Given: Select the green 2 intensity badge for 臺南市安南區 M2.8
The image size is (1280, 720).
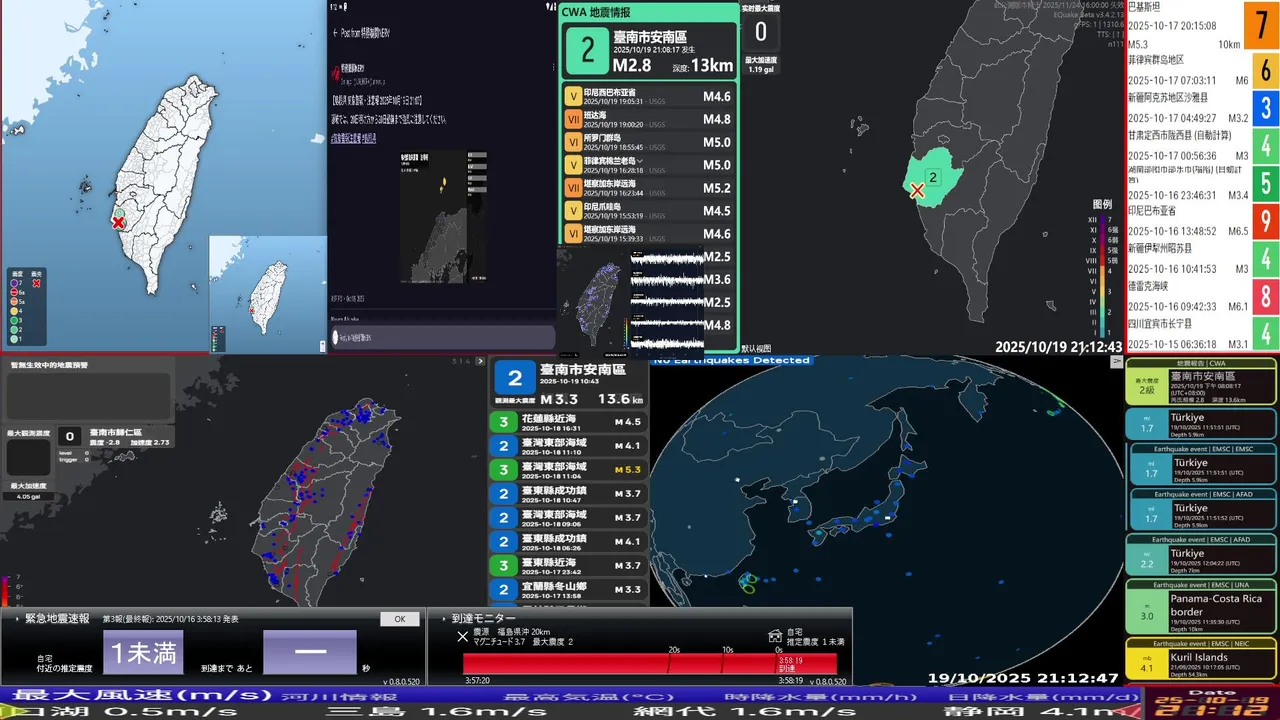Looking at the screenshot, I should [x=586, y=51].
